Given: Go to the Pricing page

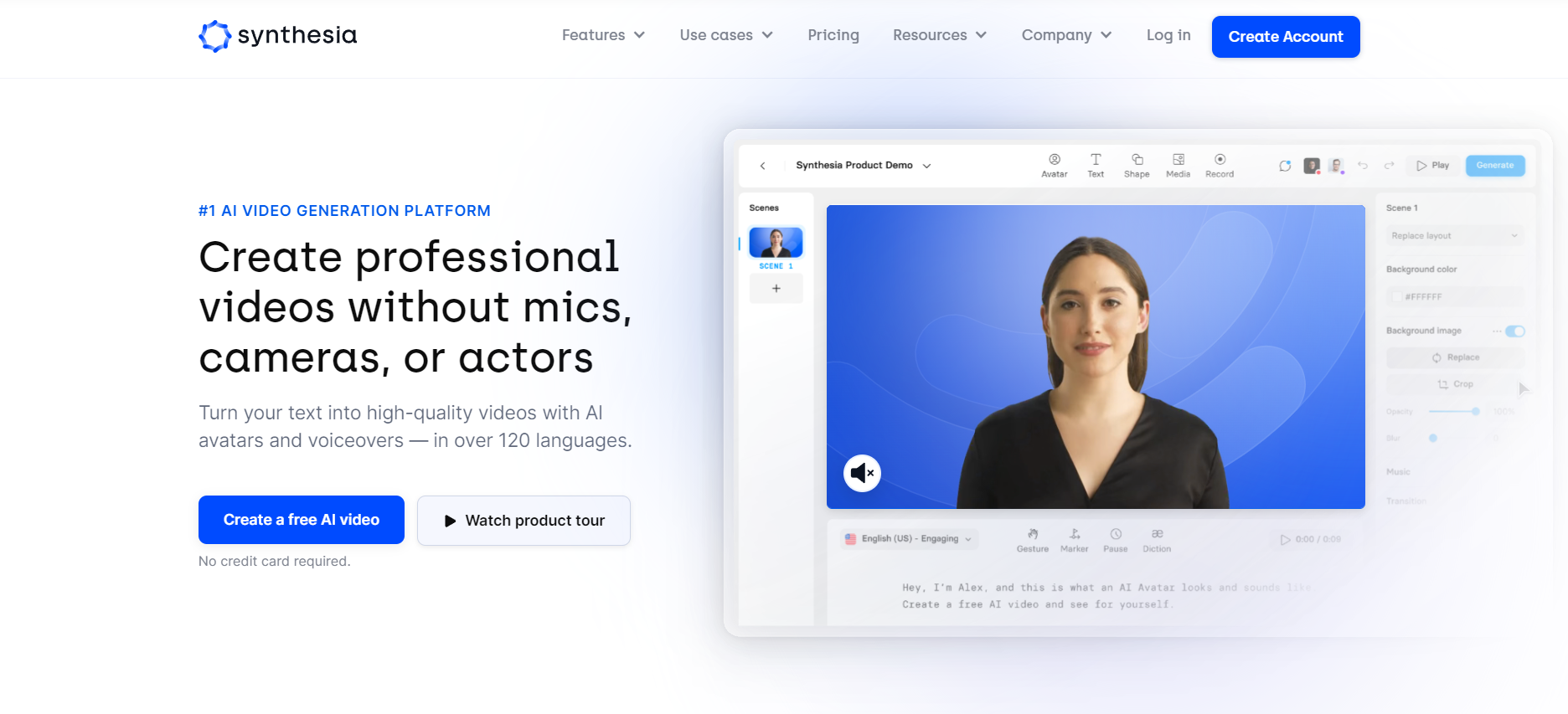Looking at the screenshot, I should (x=833, y=35).
